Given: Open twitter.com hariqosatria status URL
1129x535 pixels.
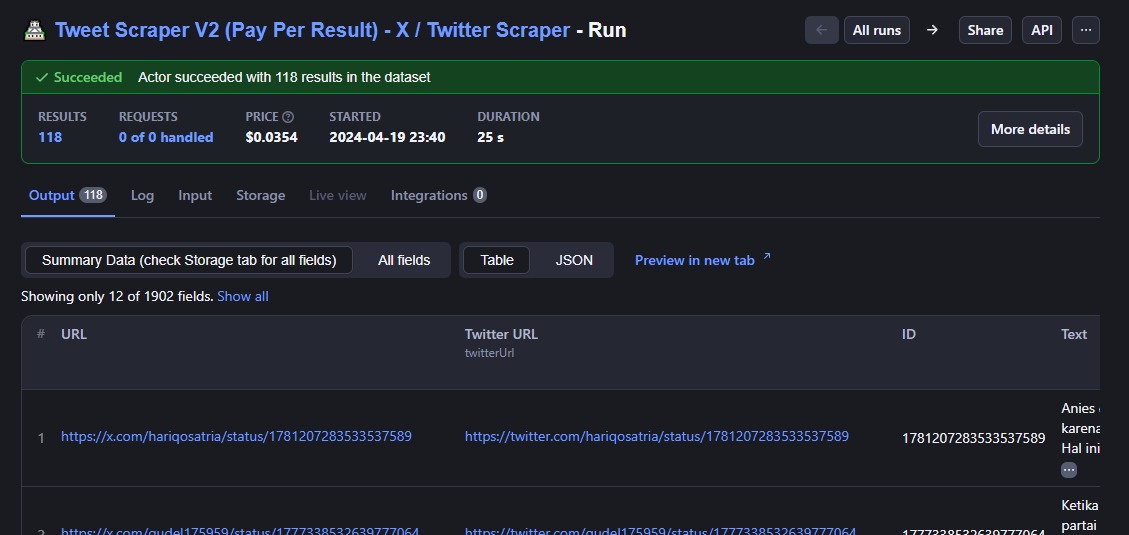Looking at the screenshot, I should (657, 436).
